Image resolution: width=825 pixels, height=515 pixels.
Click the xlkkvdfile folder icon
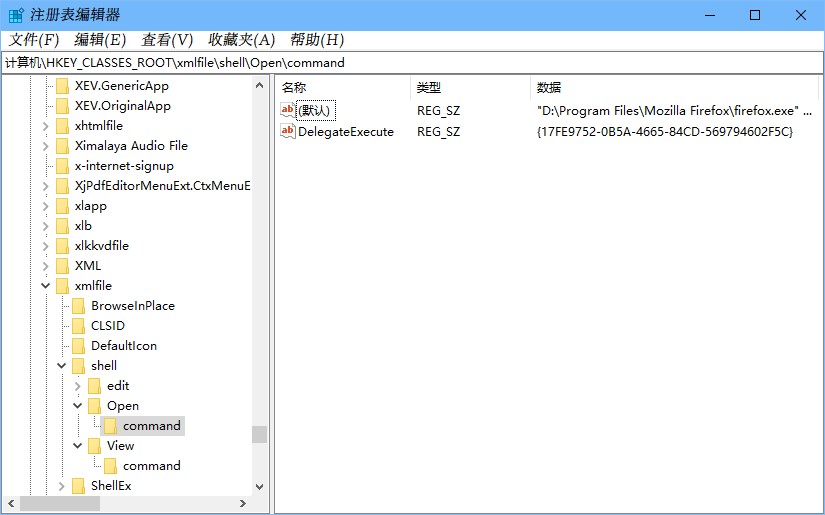pyautogui.click(x=63, y=246)
